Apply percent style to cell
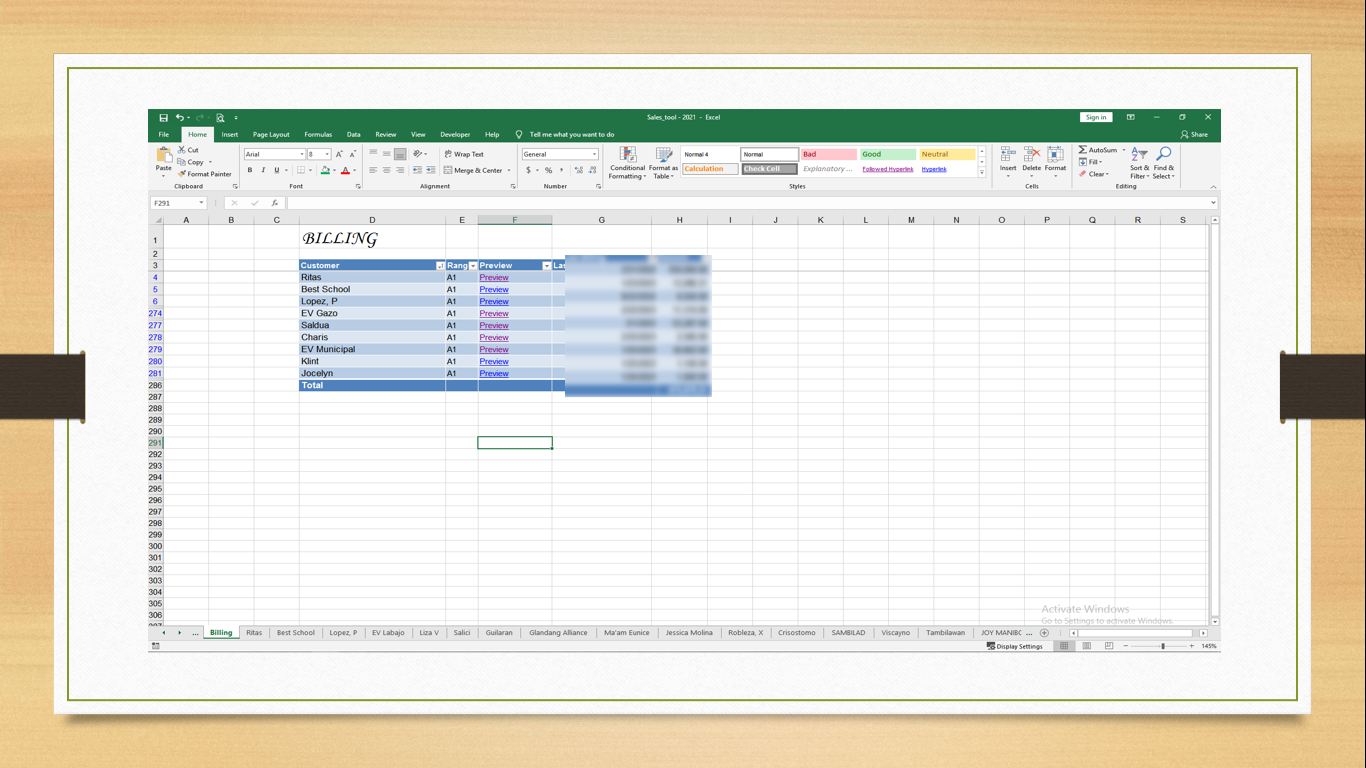This screenshot has height=768, width=1366. click(548, 170)
